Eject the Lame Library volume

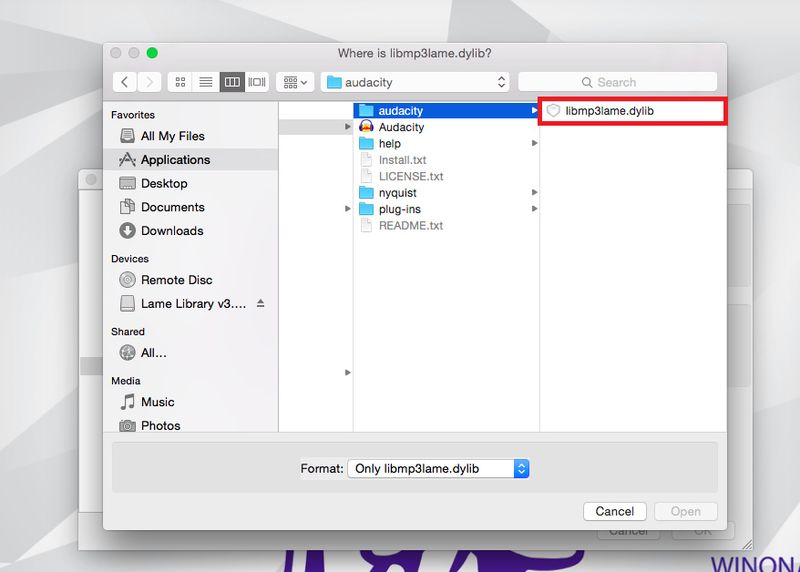click(261, 303)
